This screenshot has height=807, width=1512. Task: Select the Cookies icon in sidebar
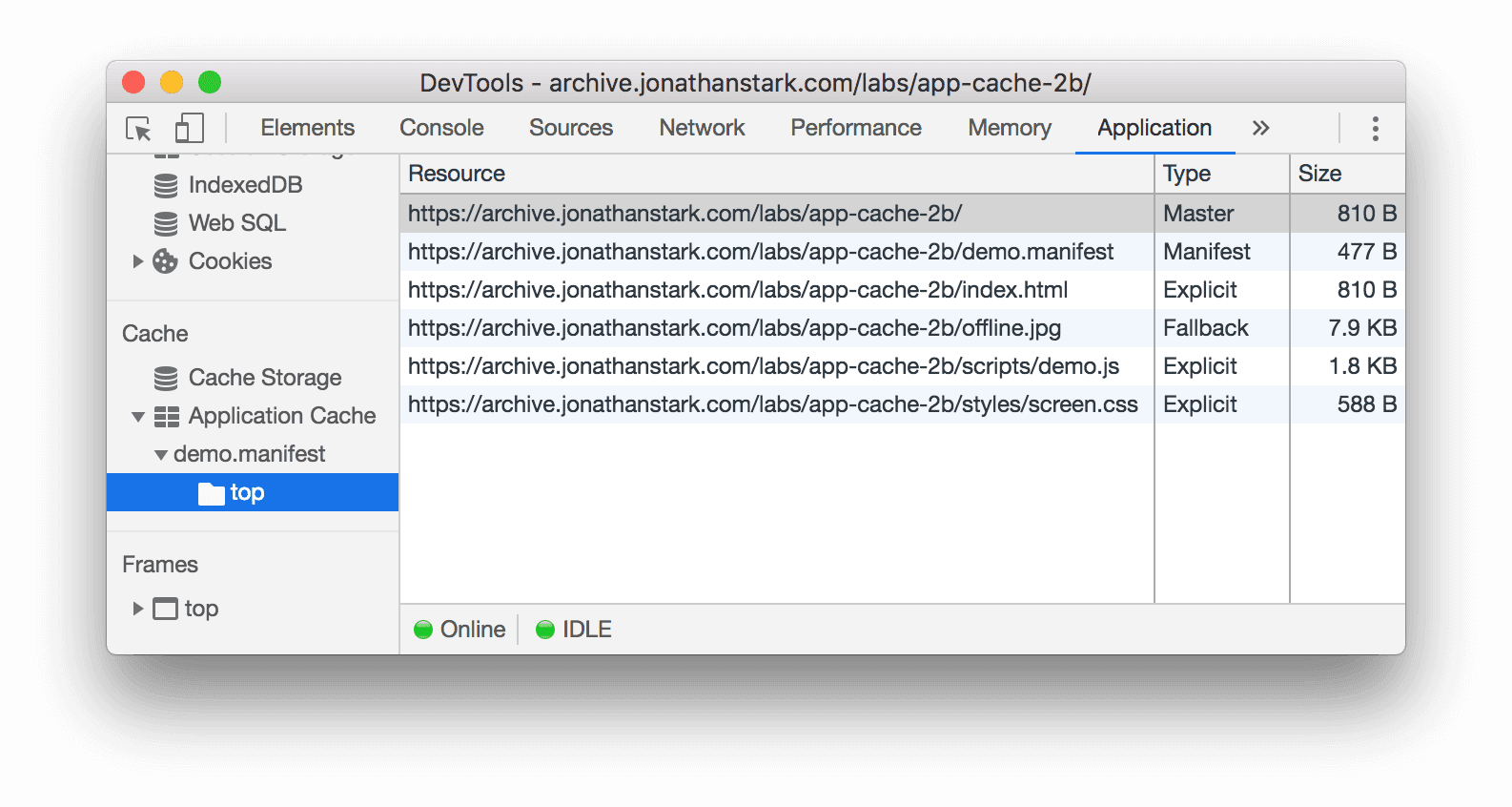[x=167, y=260]
